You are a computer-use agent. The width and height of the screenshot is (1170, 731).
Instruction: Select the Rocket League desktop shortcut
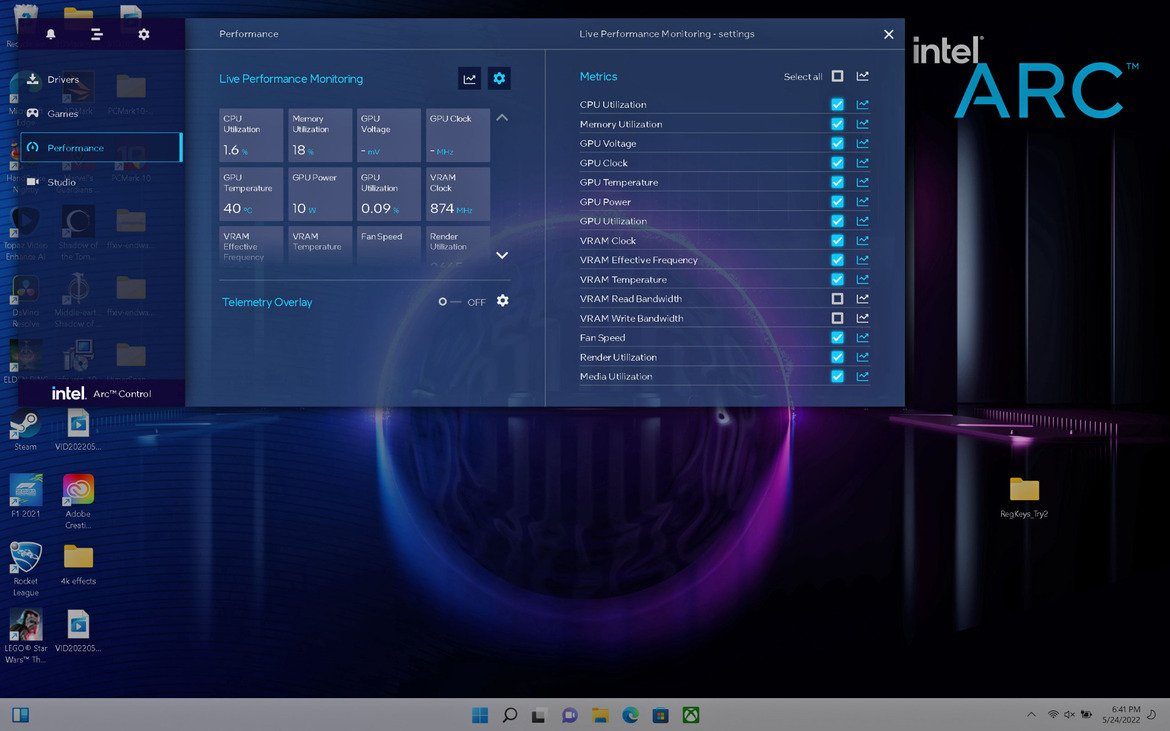click(25, 568)
